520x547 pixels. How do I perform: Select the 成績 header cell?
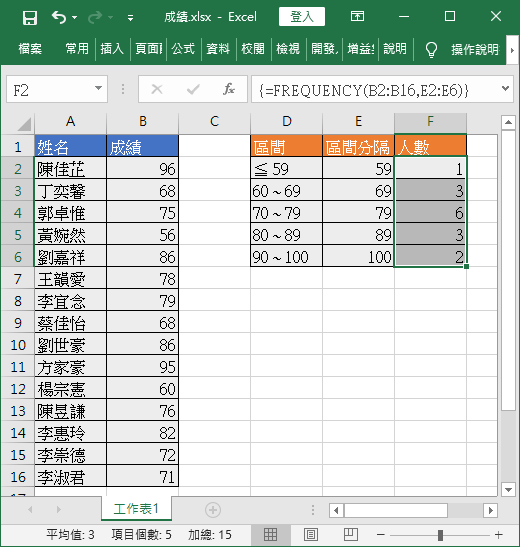[142, 146]
